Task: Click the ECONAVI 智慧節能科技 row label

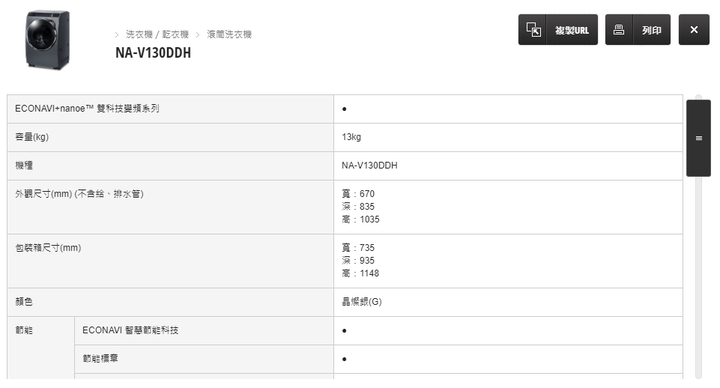Action: tap(130, 330)
